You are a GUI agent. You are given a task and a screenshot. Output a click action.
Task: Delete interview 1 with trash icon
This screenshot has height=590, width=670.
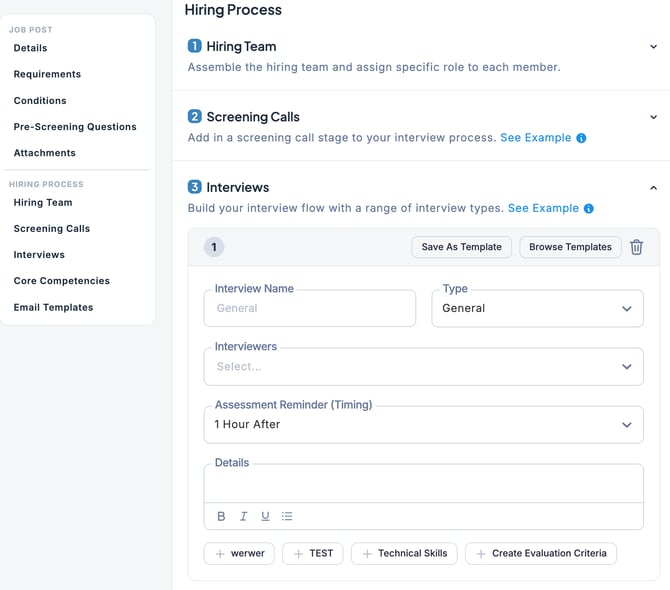point(636,247)
